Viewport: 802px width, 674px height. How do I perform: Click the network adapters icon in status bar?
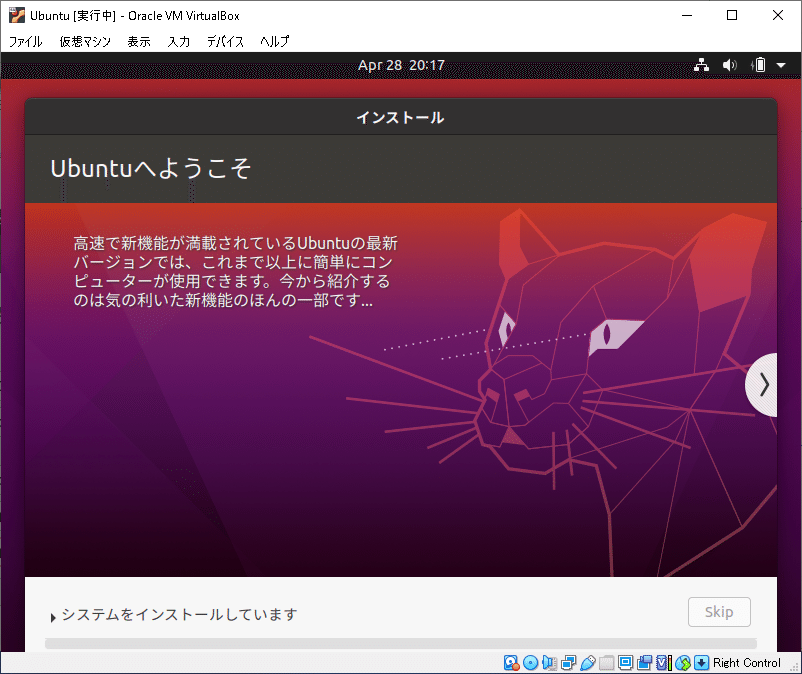click(x=568, y=663)
